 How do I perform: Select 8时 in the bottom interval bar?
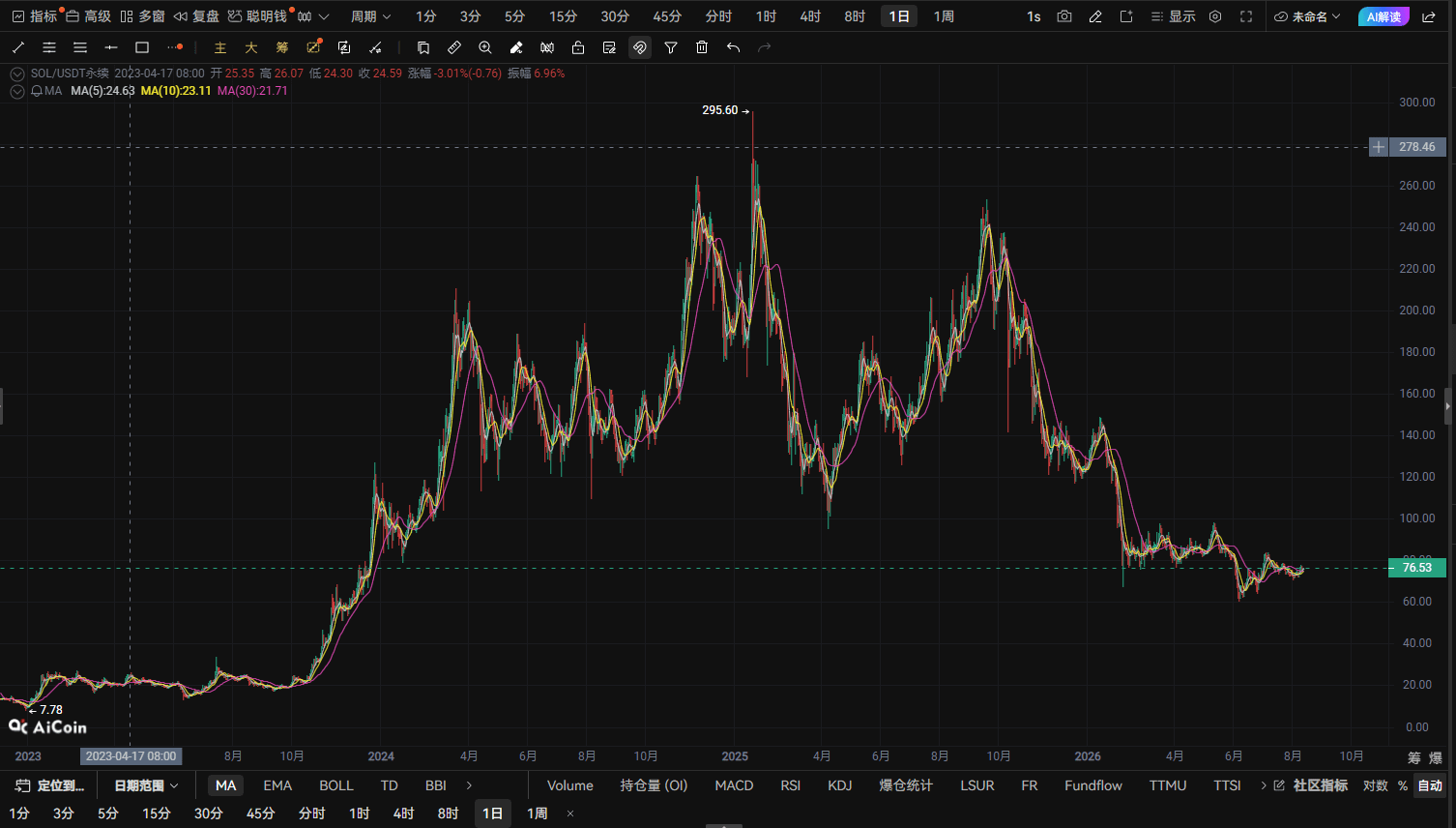click(448, 813)
